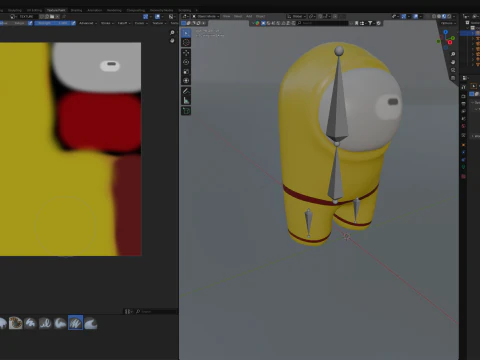
Task: Click the brush search field
Action: [x=157, y=311]
